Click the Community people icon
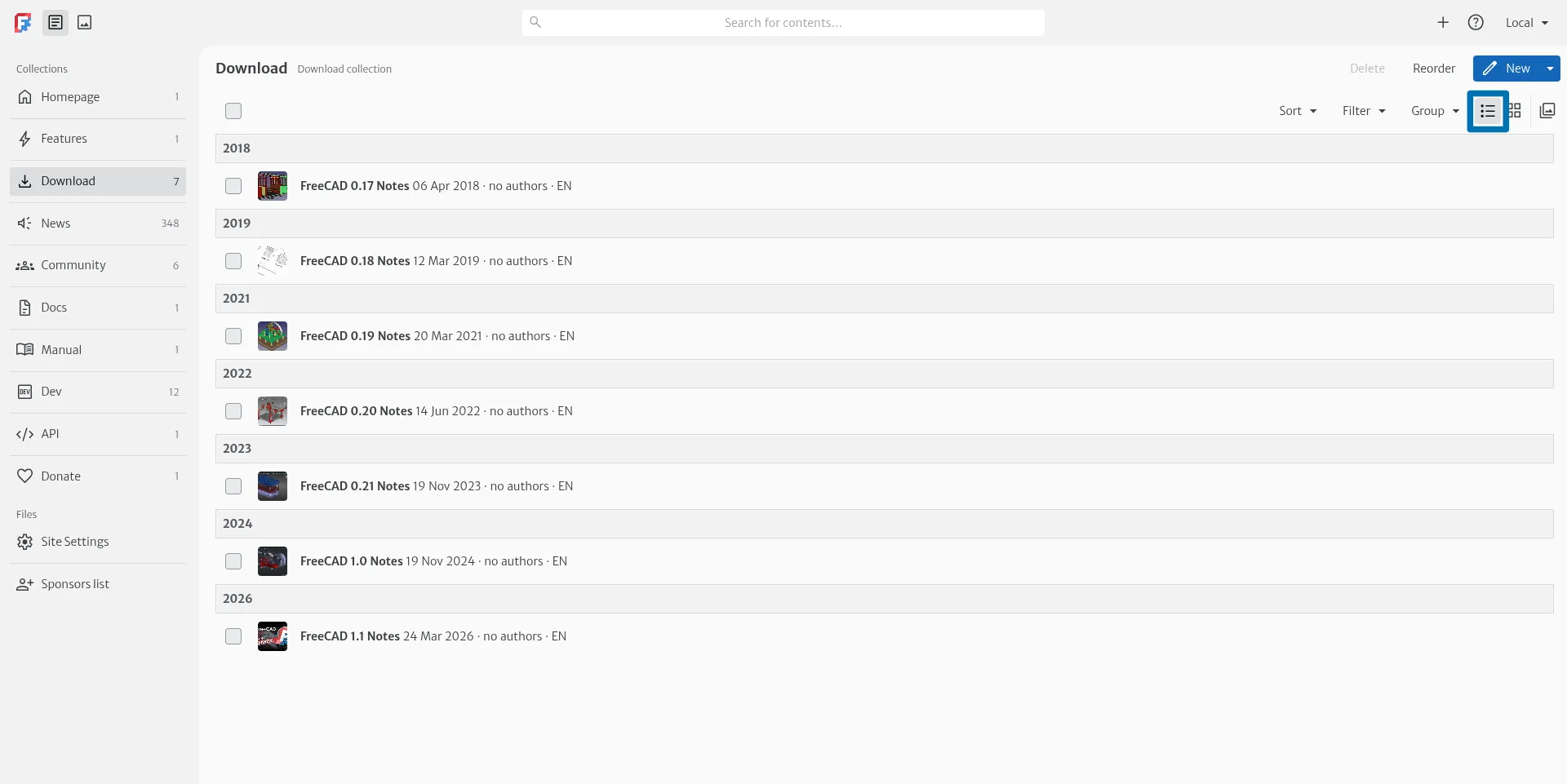The width and height of the screenshot is (1567, 784). (25, 265)
